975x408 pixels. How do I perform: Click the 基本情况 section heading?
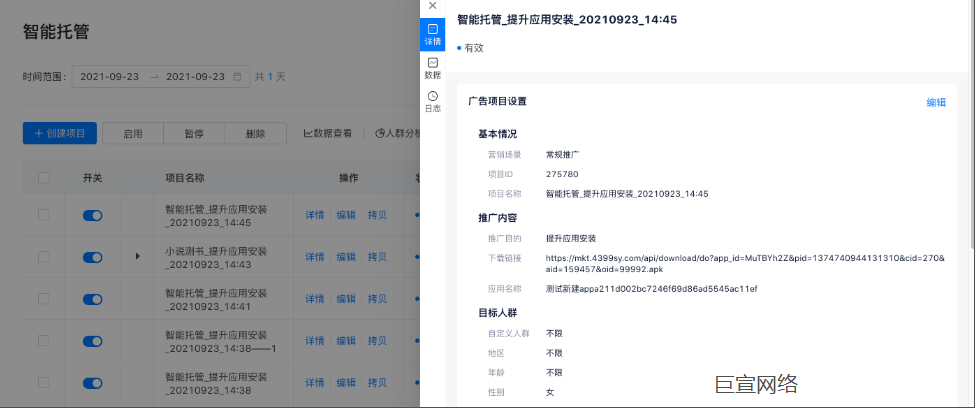click(497, 134)
